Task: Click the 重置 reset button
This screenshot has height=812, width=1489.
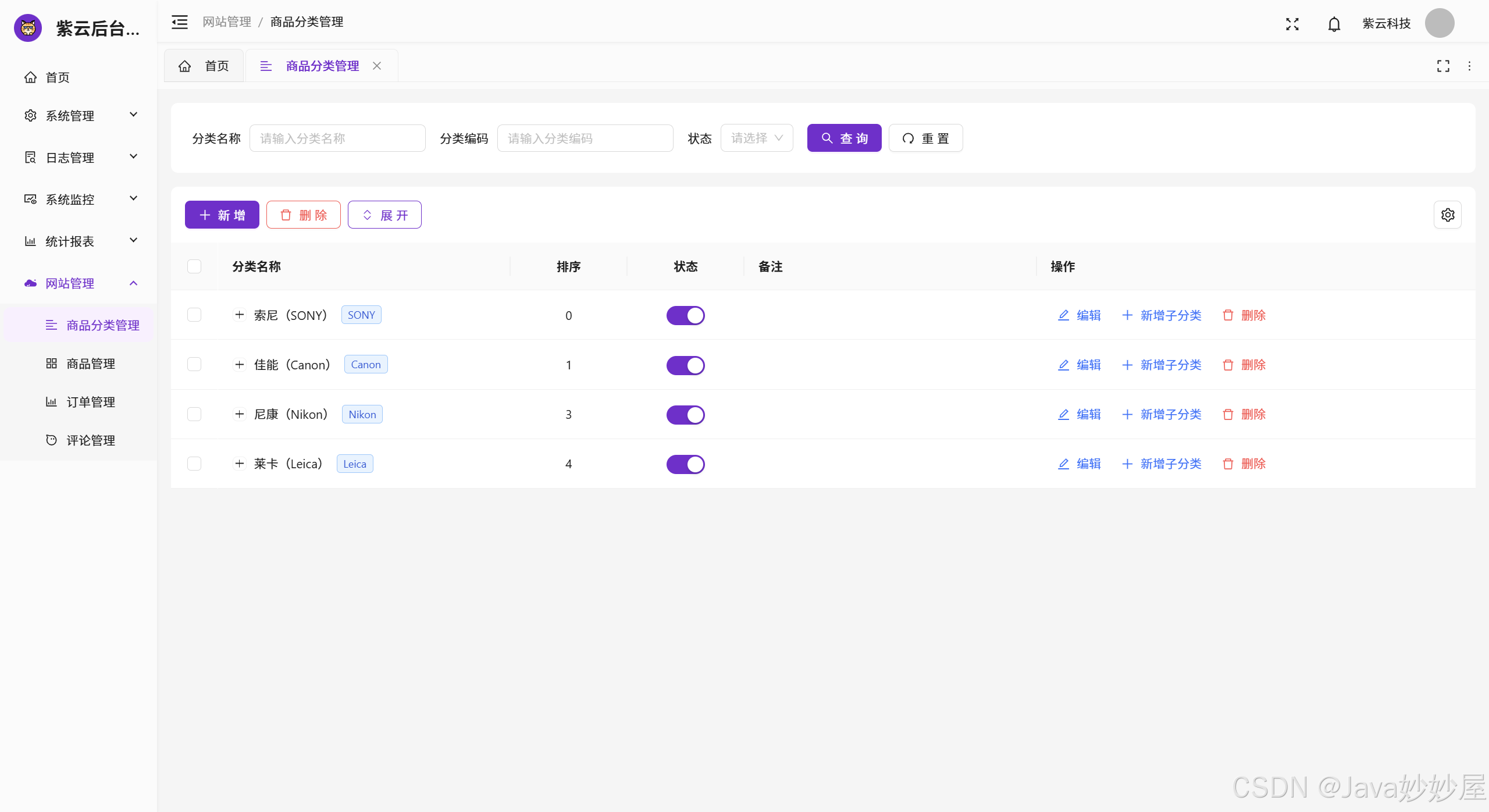Action: pyautogui.click(x=925, y=138)
